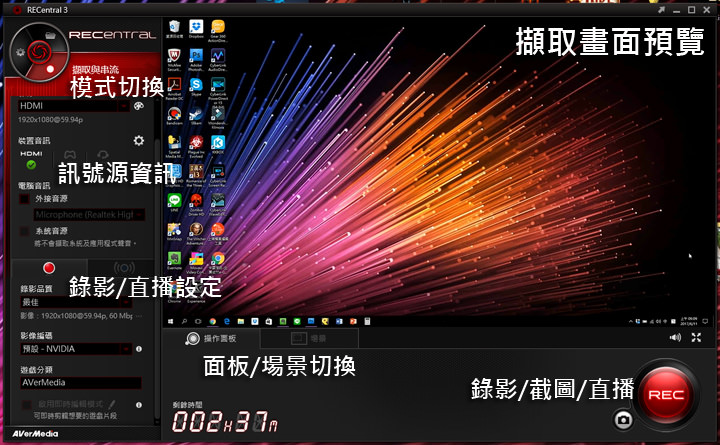Mute the preview with the speaker icon
This screenshot has width=720, height=445.
point(675,338)
